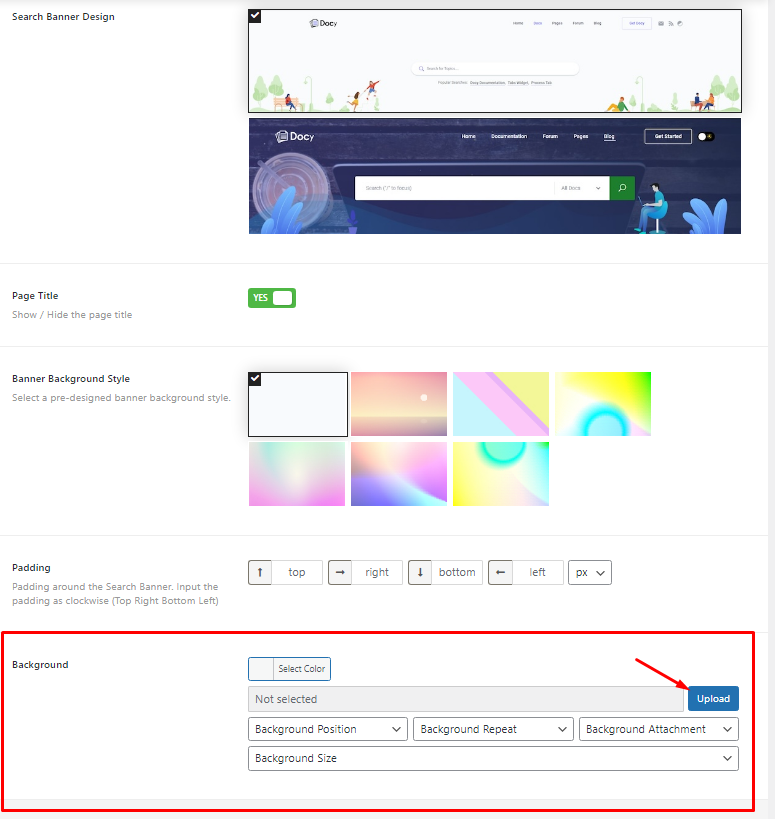Click the down arrow icon for bottom padding
This screenshot has height=819, width=775.
coord(420,572)
